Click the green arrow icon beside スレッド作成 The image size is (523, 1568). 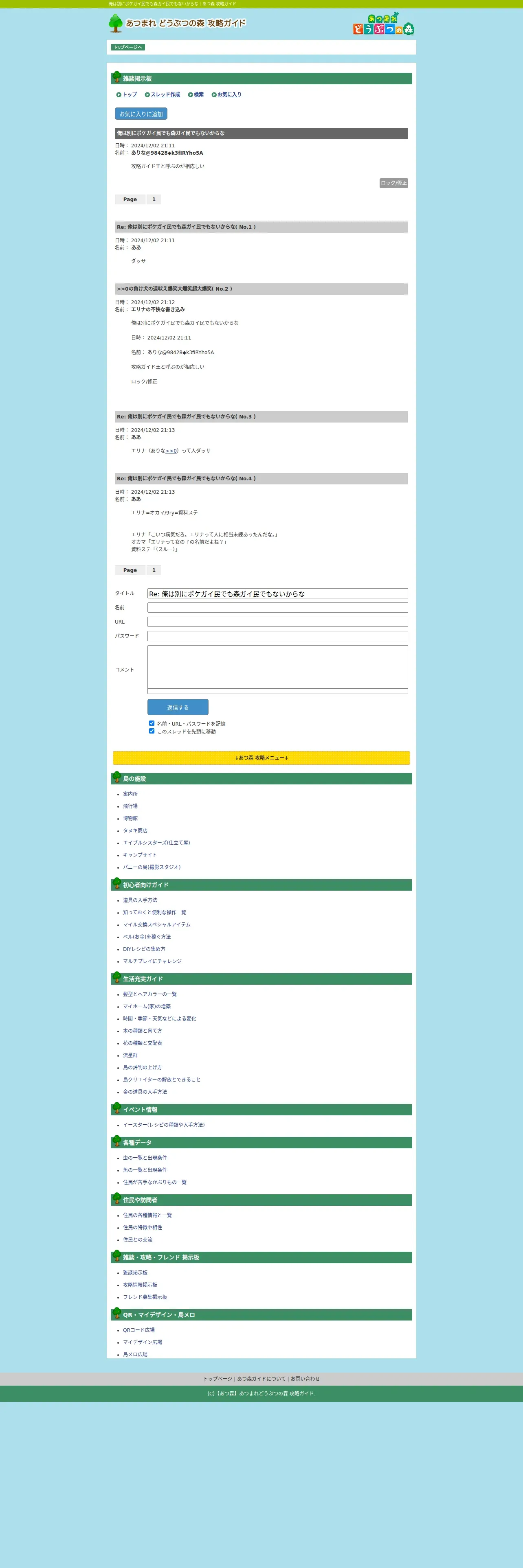[147, 94]
